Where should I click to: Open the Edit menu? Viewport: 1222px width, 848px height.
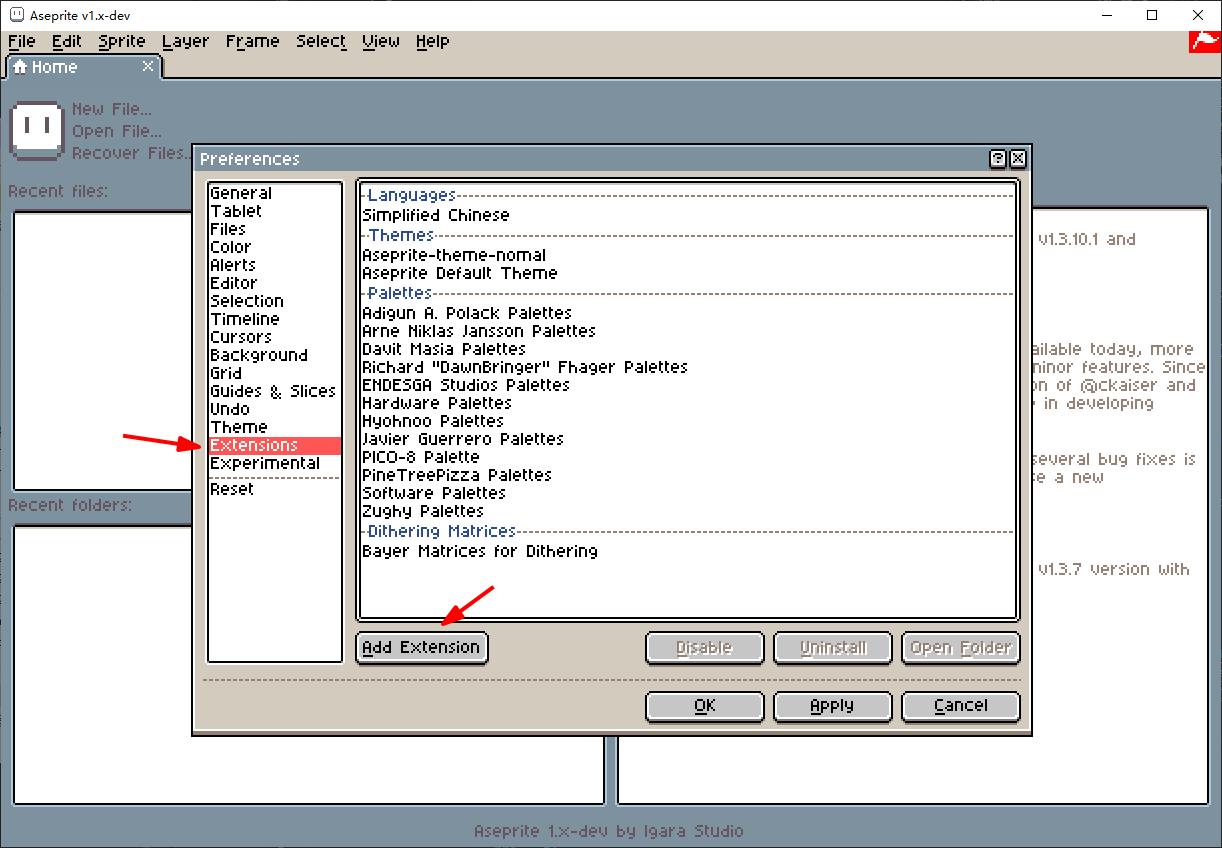[67, 41]
